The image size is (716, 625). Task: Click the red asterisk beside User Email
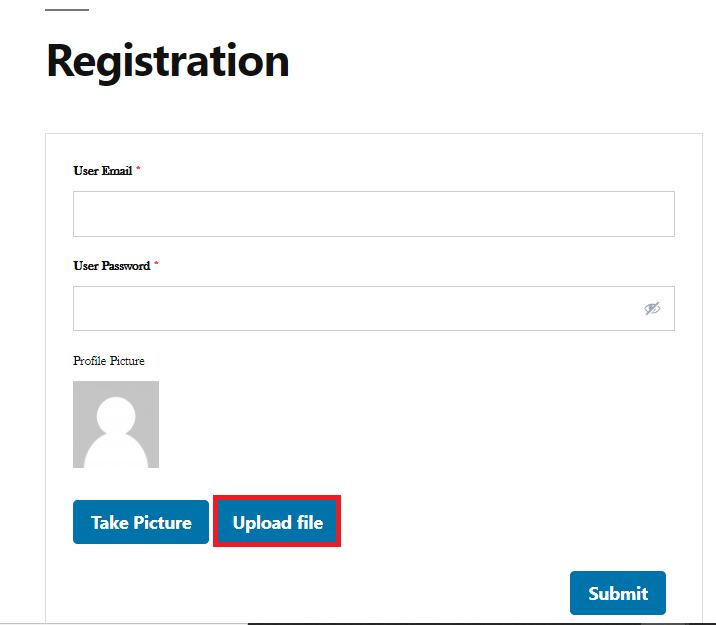(x=138, y=170)
